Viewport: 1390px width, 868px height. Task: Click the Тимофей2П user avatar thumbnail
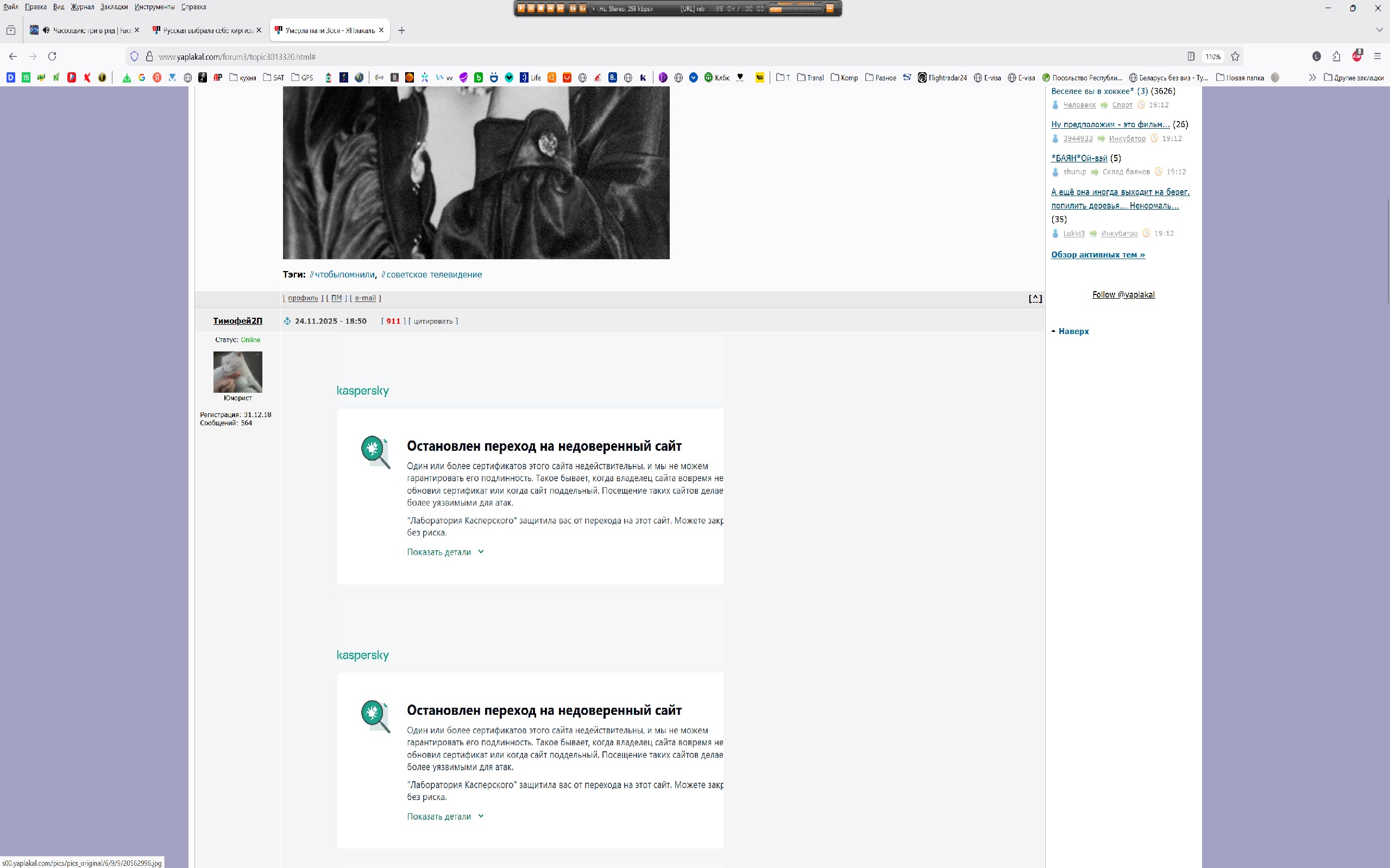click(237, 372)
